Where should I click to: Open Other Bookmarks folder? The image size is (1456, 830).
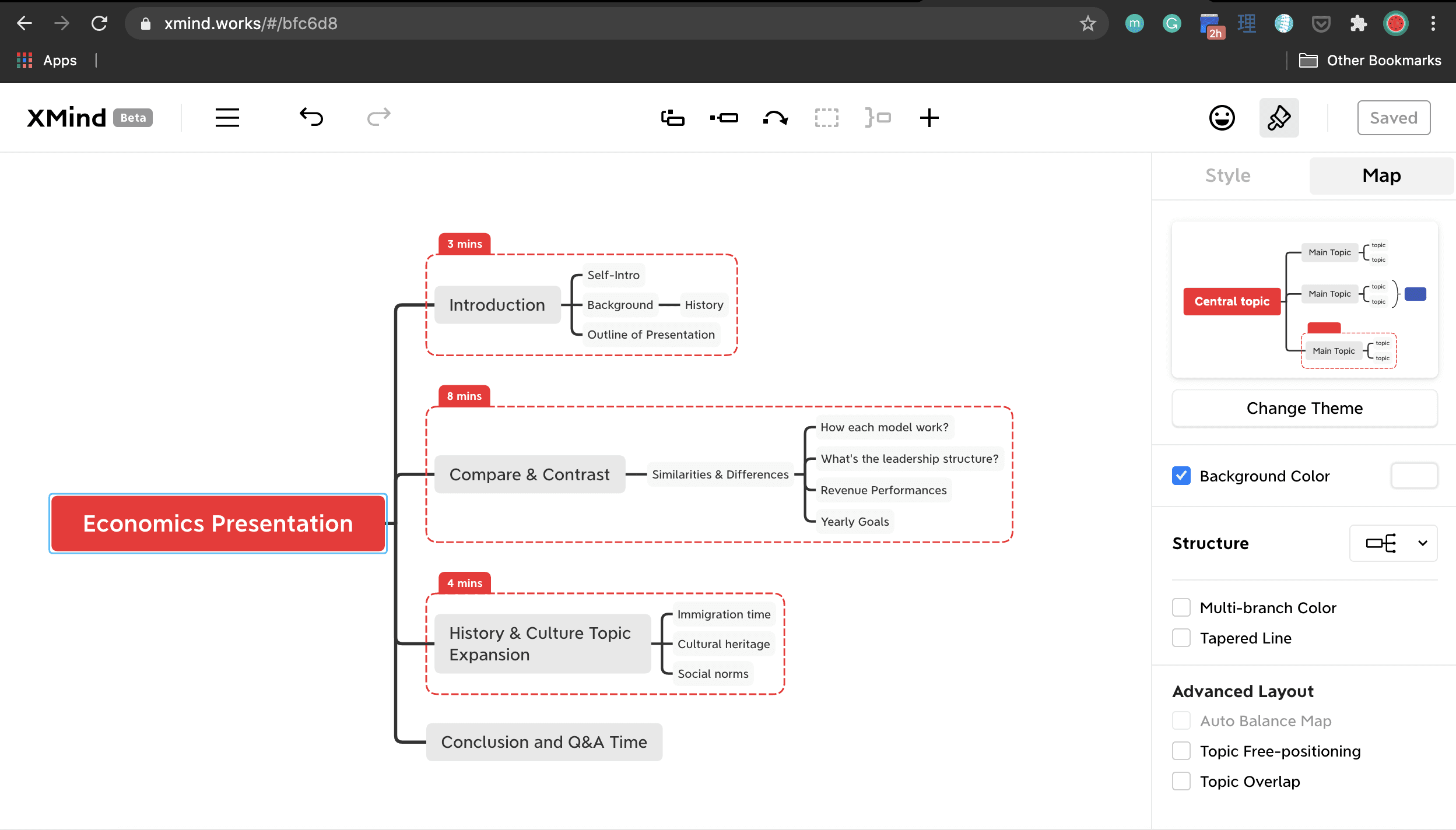coord(1370,60)
